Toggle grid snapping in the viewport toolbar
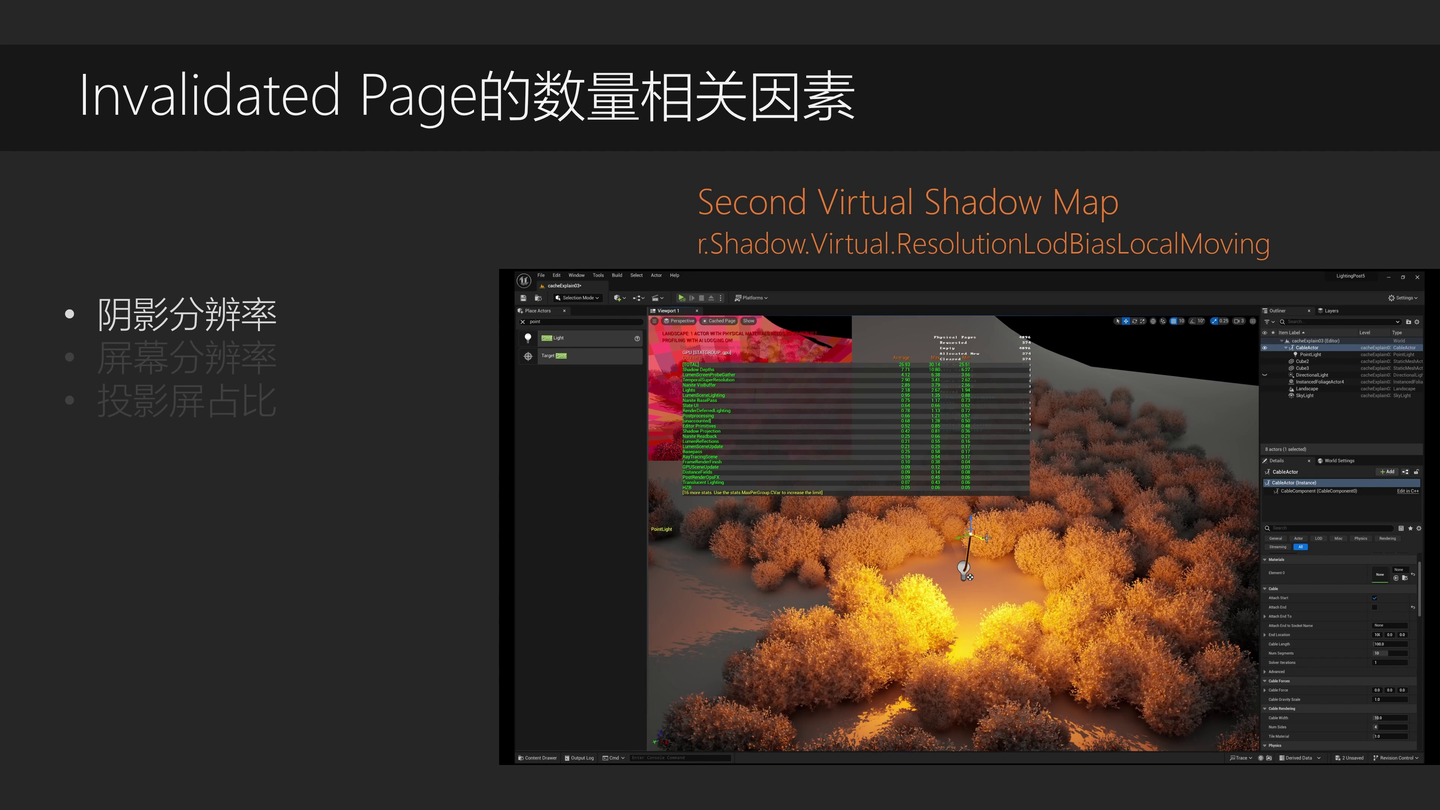1440x810 pixels. 1173,321
